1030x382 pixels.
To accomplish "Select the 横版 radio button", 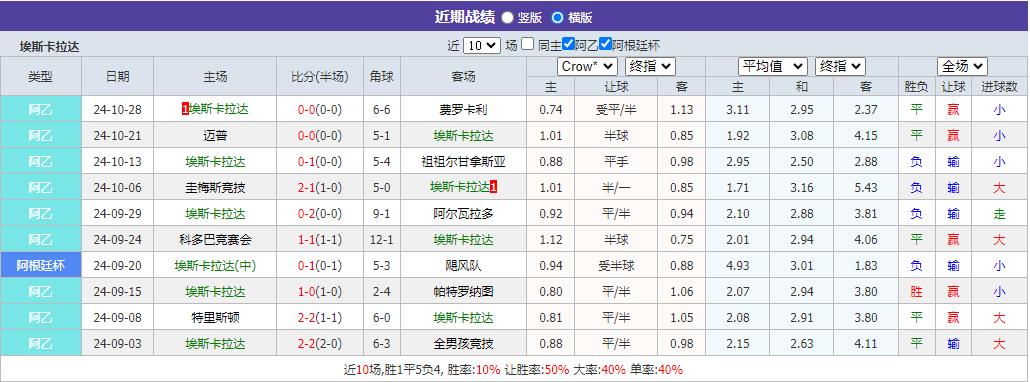I will (557, 18).
